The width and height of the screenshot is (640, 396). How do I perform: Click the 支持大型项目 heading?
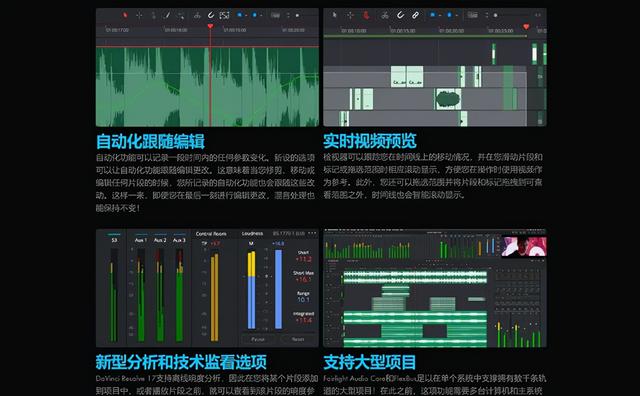[369, 362]
